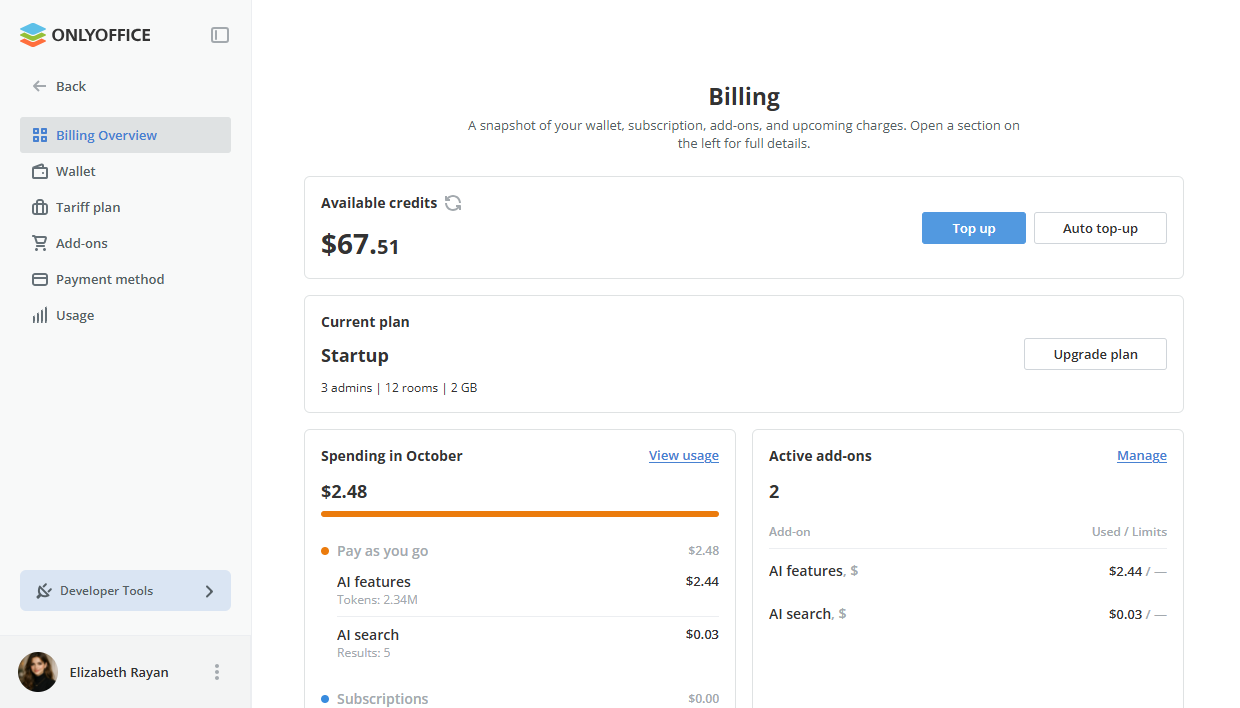Click the $67.51 credits amount

pyautogui.click(x=360, y=244)
